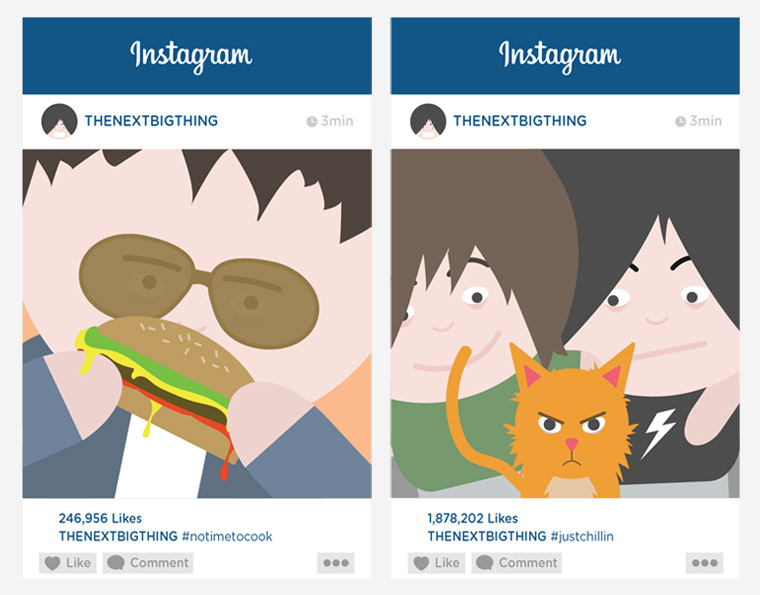Click the Like button on the burger post

pos(67,563)
